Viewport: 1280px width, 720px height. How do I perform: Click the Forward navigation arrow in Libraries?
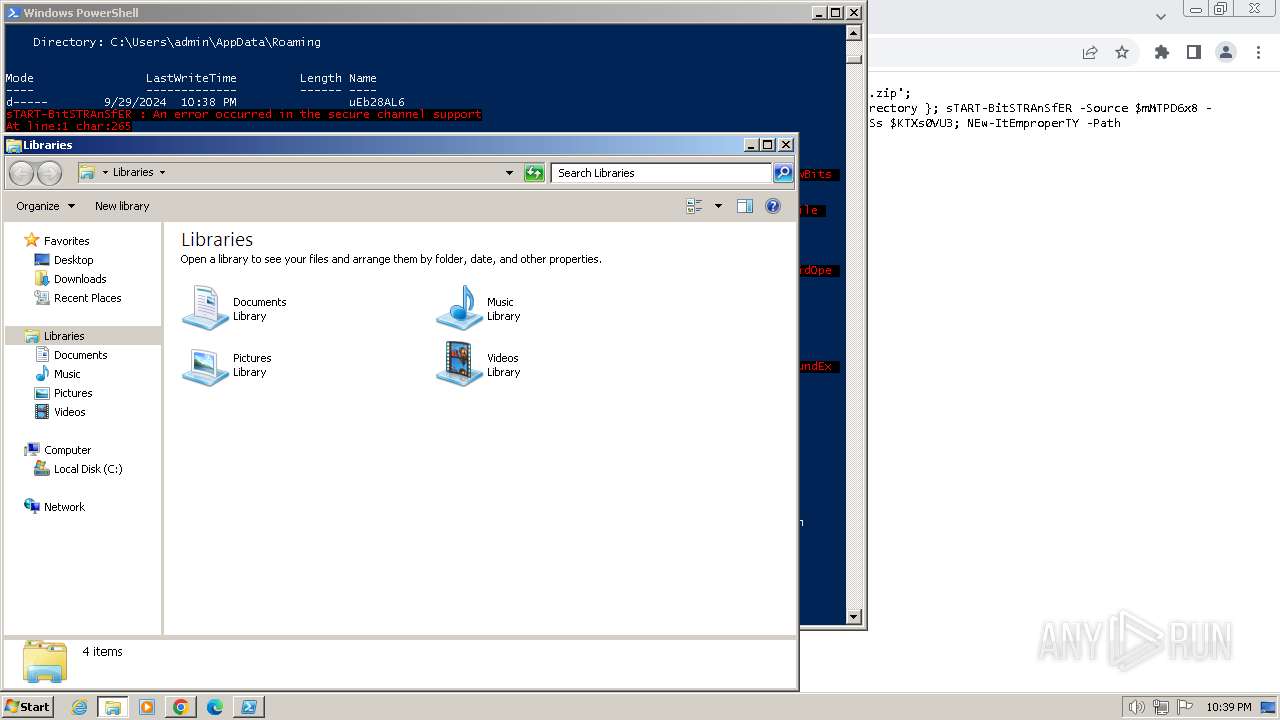click(x=49, y=173)
